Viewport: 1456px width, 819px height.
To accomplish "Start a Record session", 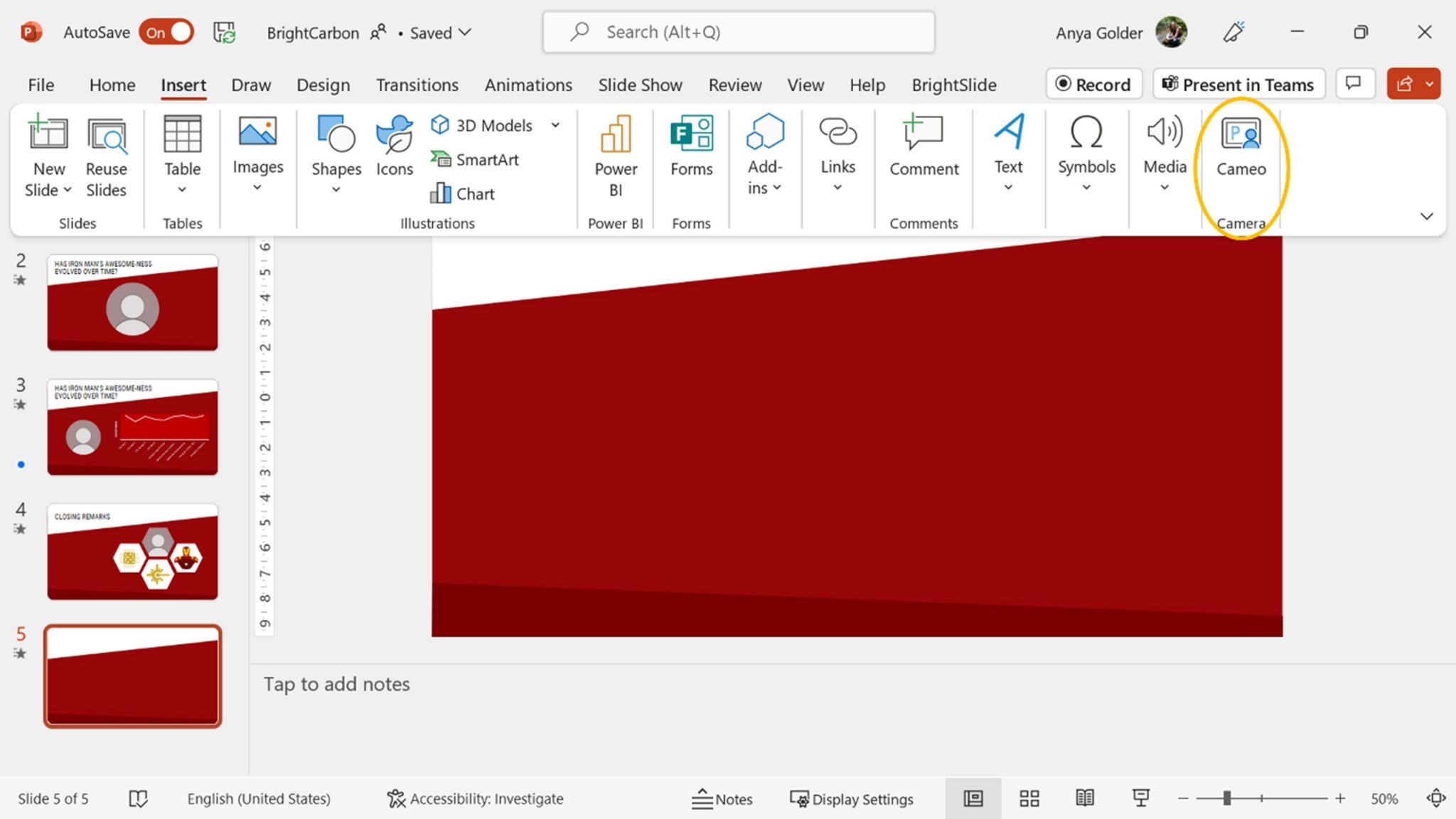I will click(x=1093, y=84).
